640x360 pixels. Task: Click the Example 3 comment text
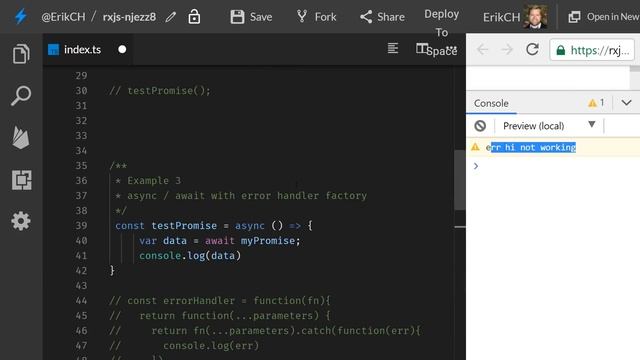pyautogui.click(x=154, y=181)
